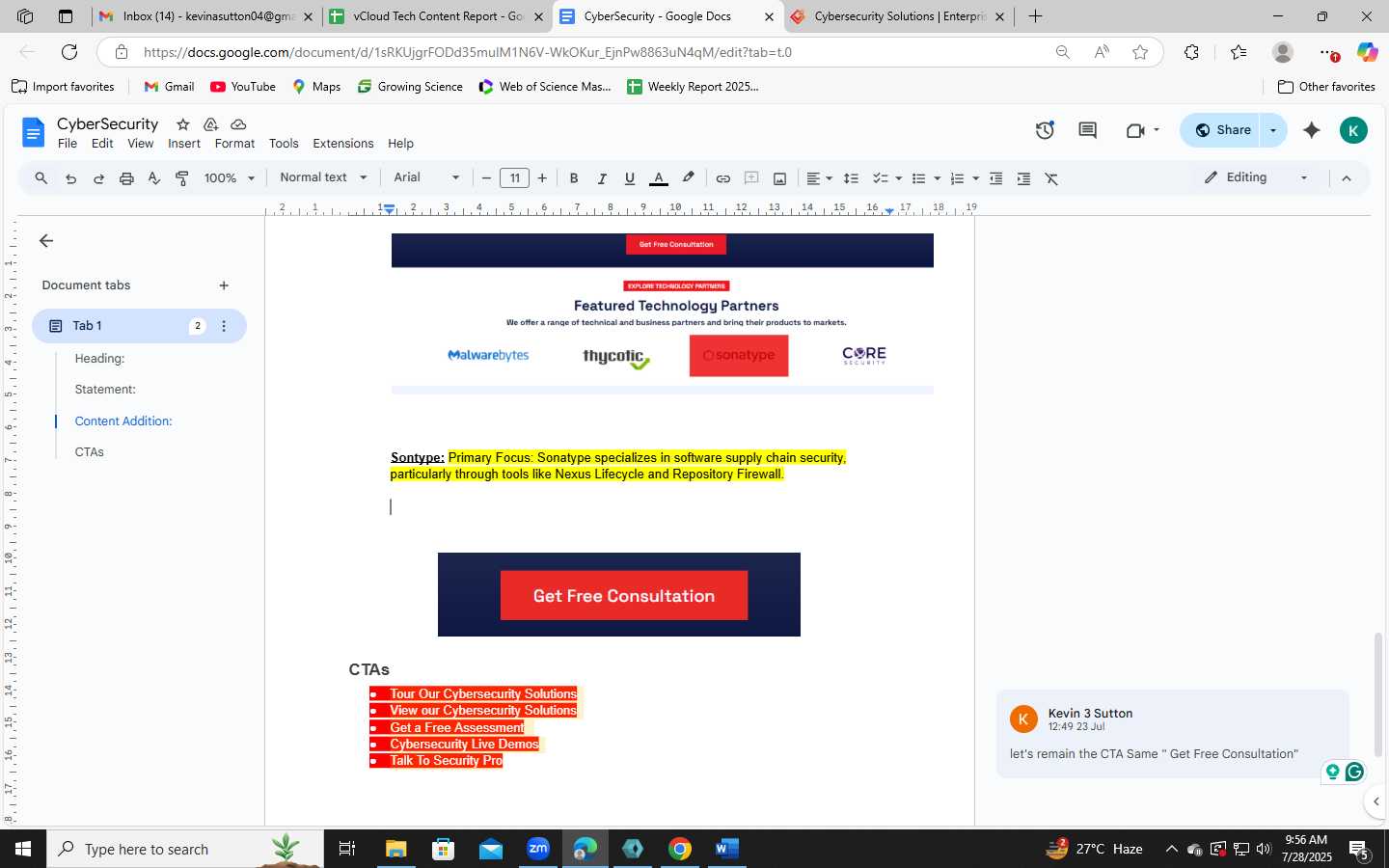Open the text color picker
1389x868 pixels.
(x=659, y=178)
